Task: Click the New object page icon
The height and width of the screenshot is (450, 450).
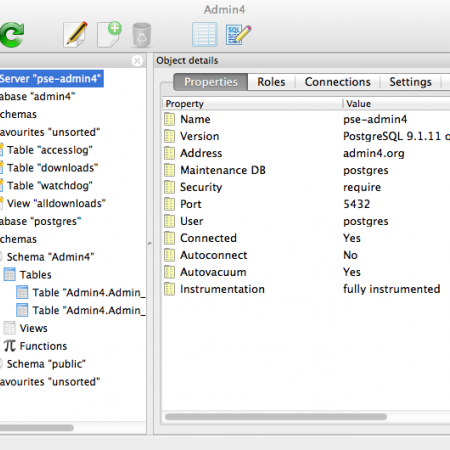Action: click(x=109, y=34)
